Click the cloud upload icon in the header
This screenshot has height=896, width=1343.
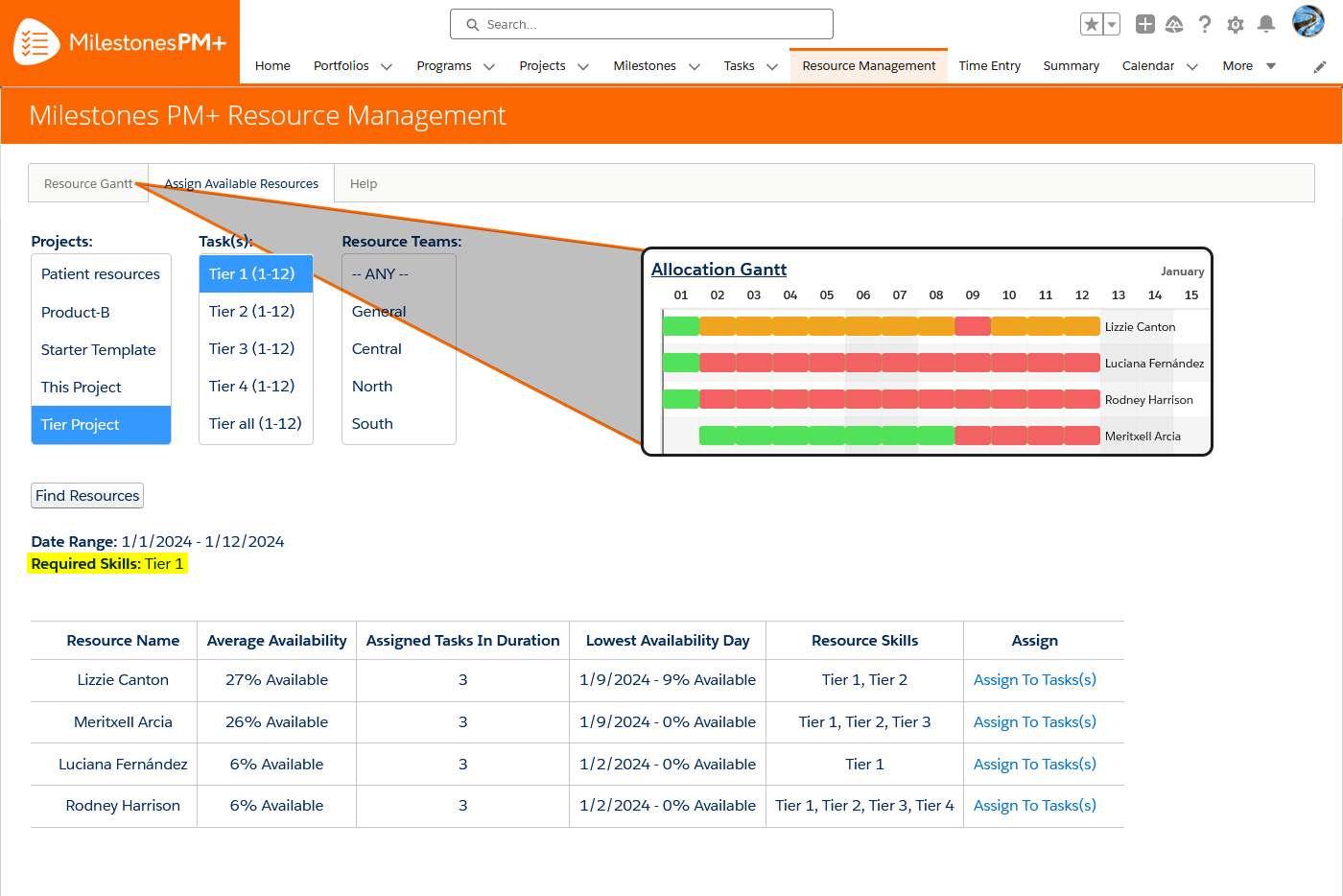[x=1174, y=23]
